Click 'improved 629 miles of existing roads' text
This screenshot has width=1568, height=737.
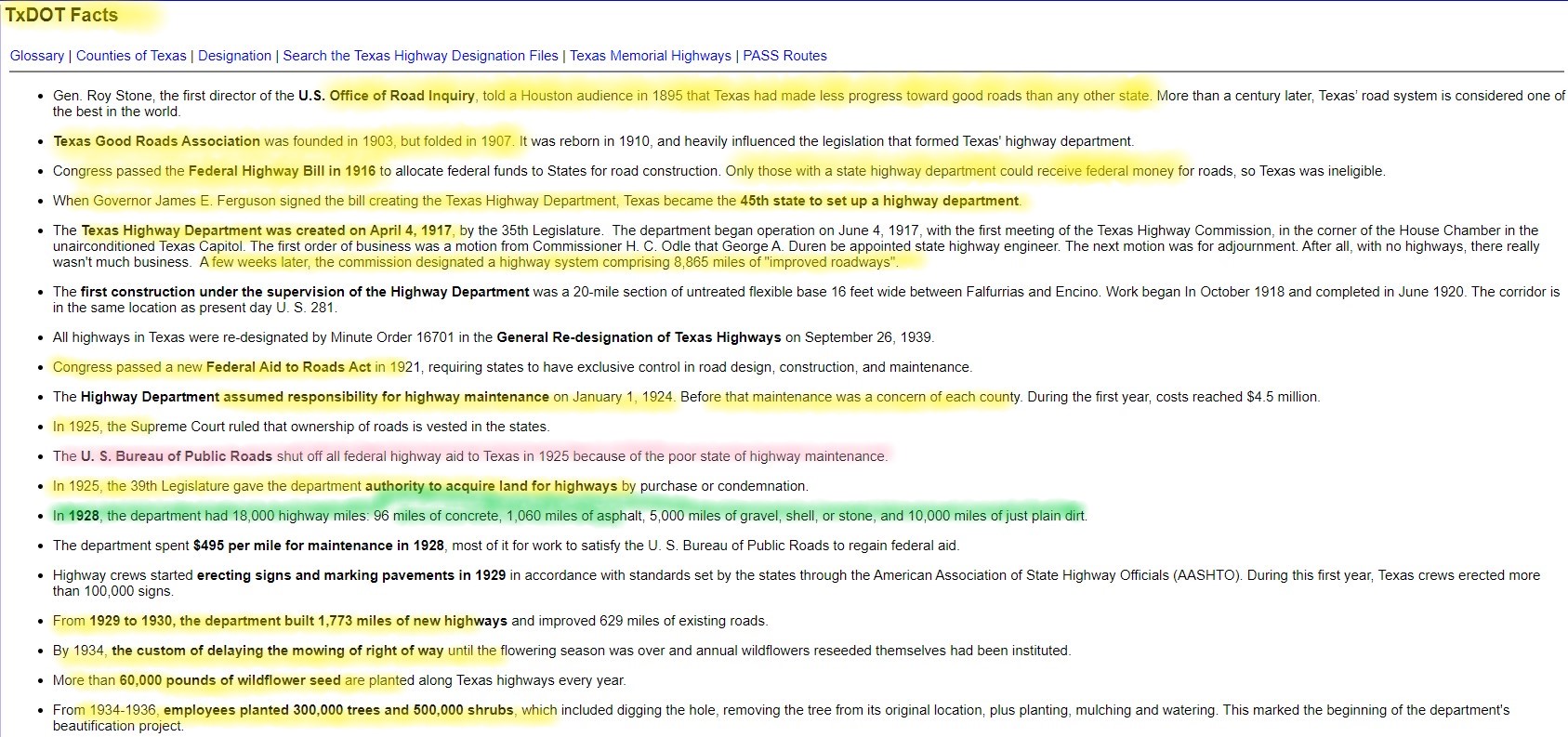tap(652, 621)
